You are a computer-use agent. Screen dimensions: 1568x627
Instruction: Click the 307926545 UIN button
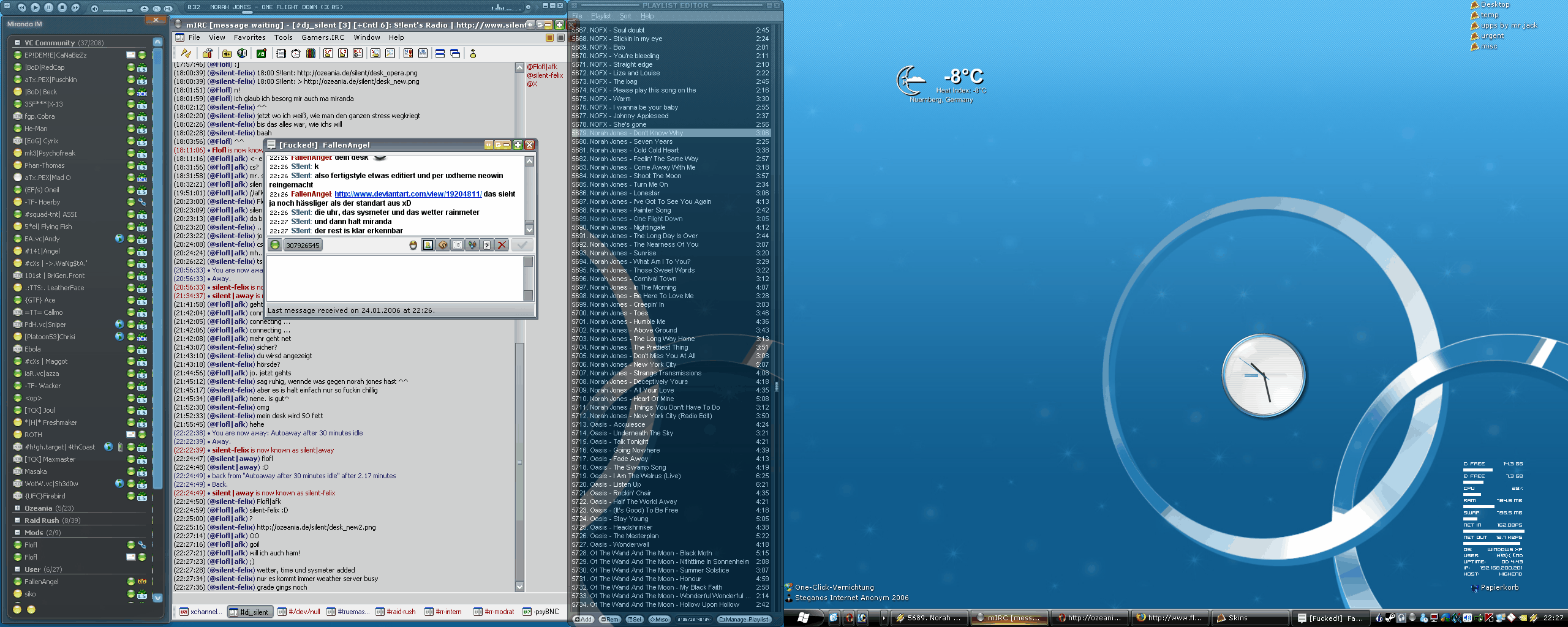coord(303,246)
